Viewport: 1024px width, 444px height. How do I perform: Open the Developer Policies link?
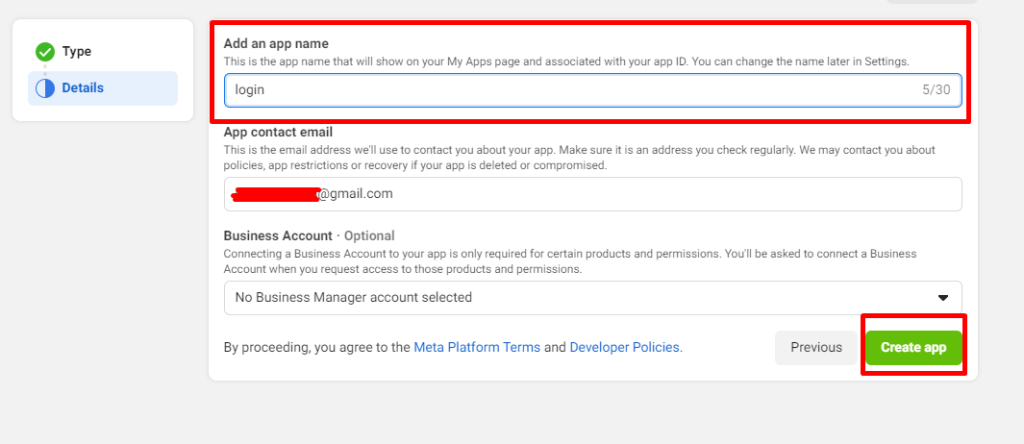(x=625, y=348)
